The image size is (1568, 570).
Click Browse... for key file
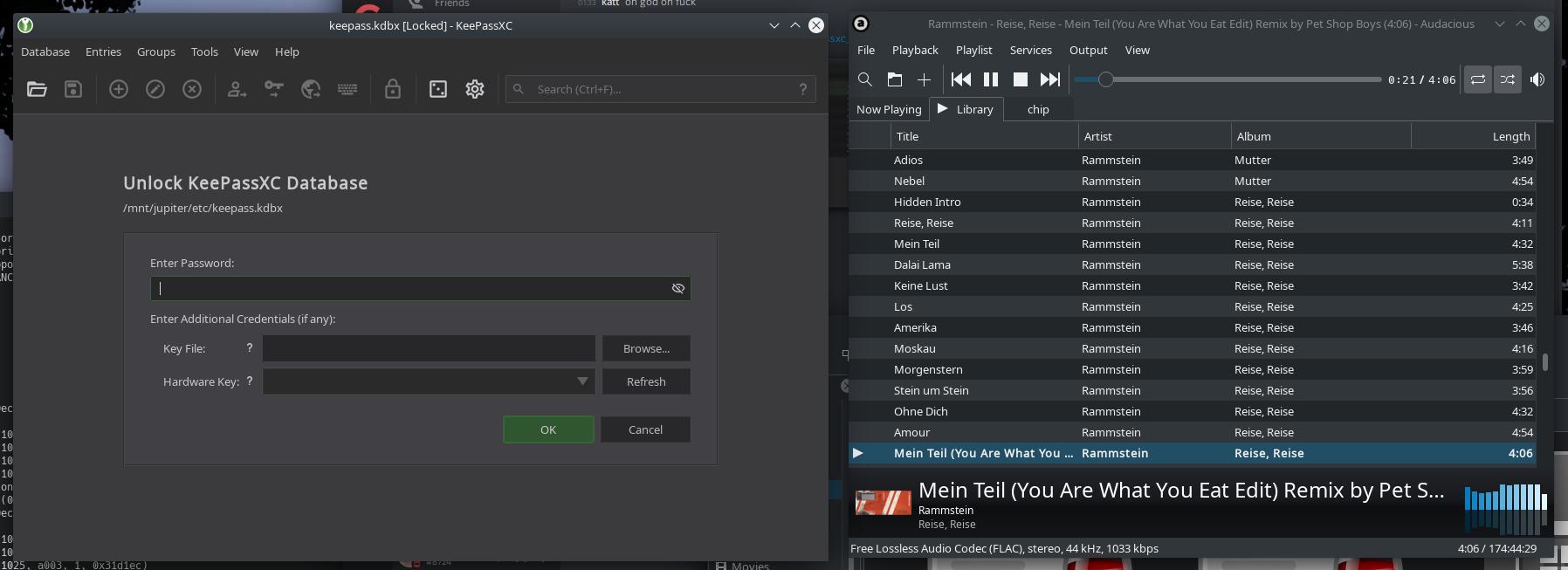[646, 348]
